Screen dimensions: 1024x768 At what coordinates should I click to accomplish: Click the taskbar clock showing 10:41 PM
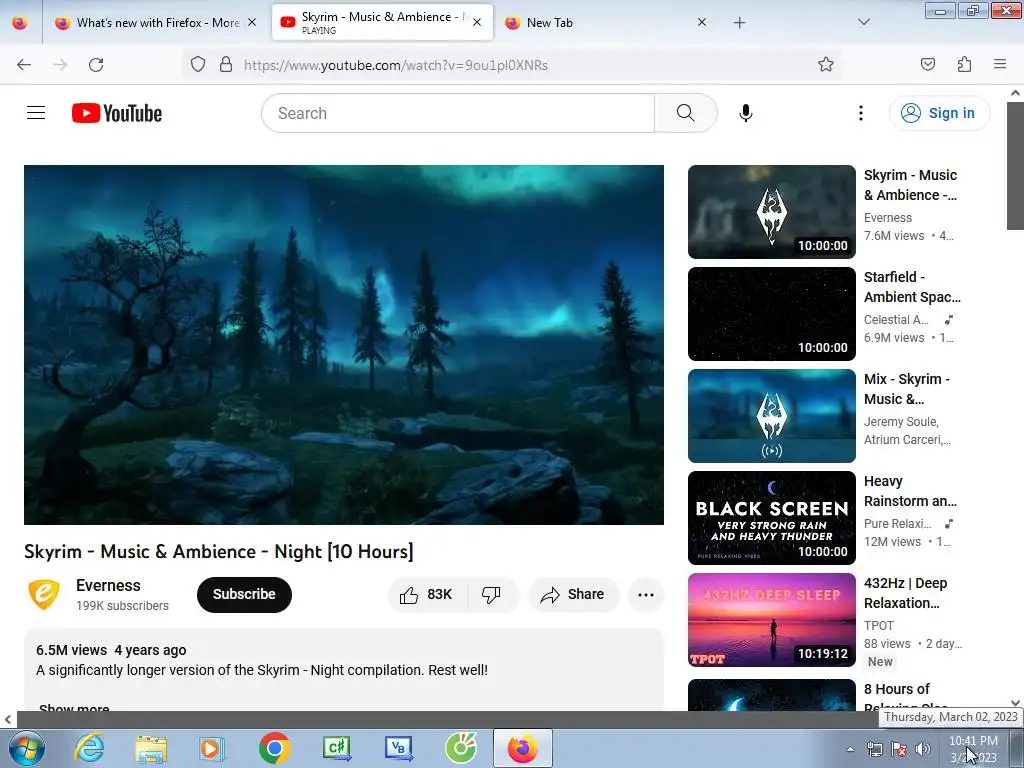click(973, 748)
